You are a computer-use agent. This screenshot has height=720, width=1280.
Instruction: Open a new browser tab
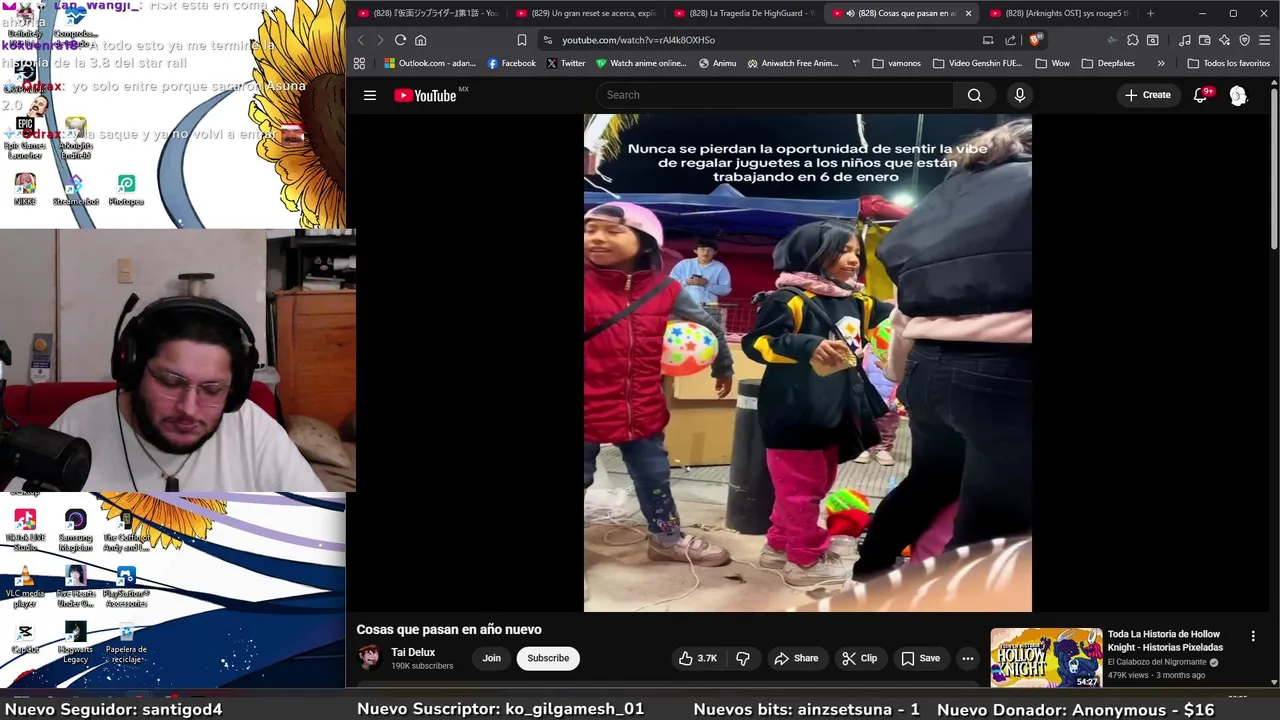[x=1150, y=13]
